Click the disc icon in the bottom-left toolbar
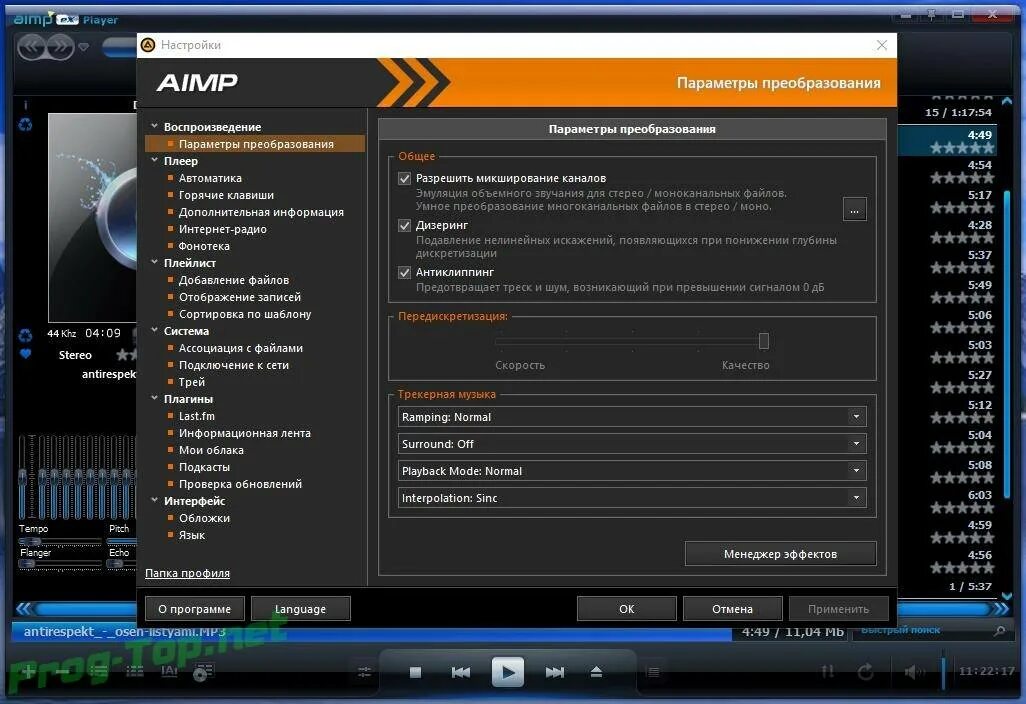 [x=203, y=671]
